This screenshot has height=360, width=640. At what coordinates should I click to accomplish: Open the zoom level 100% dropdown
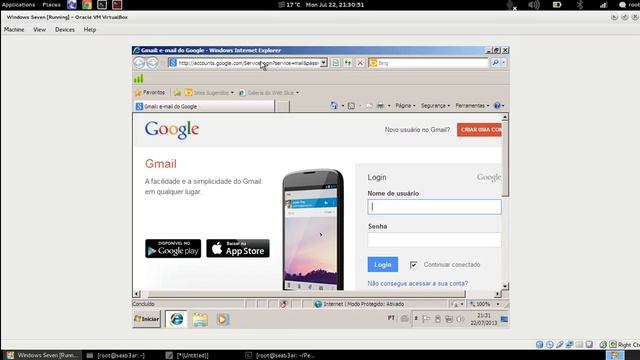click(498, 304)
